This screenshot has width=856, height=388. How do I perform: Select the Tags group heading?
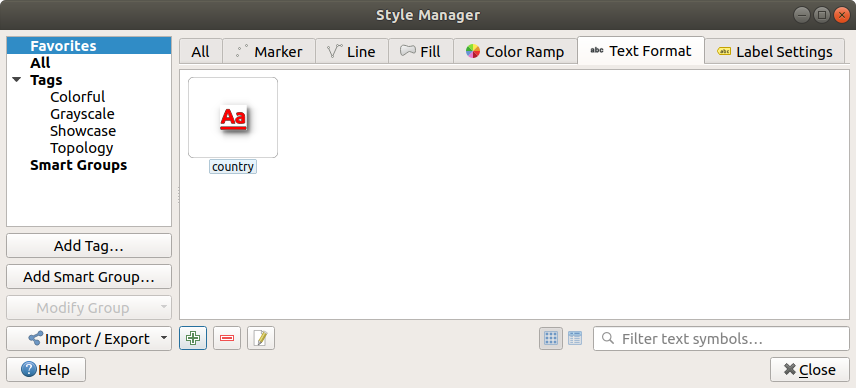coord(46,80)
